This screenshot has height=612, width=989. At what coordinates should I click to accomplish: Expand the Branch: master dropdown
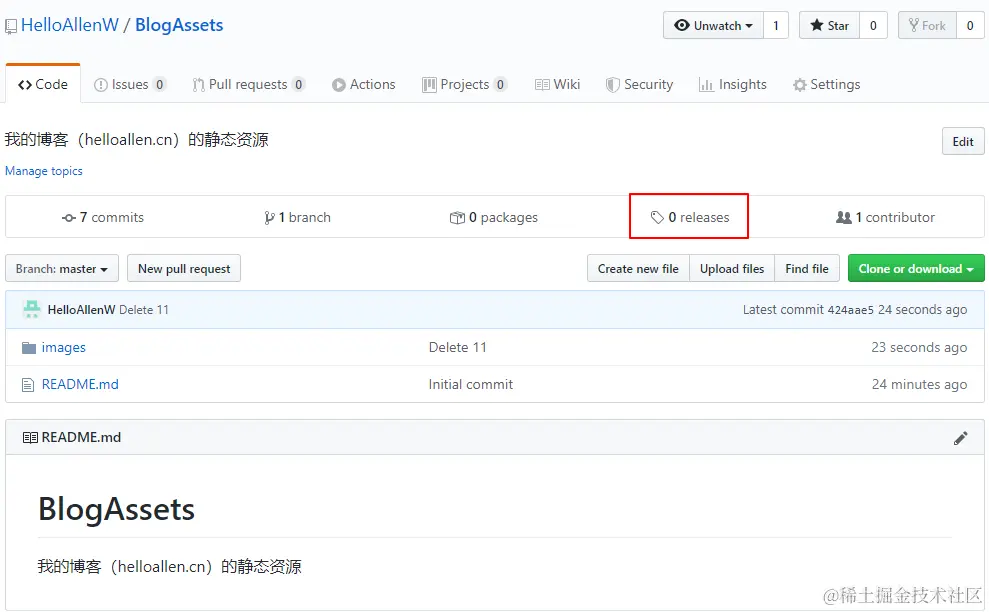(62, 269)
